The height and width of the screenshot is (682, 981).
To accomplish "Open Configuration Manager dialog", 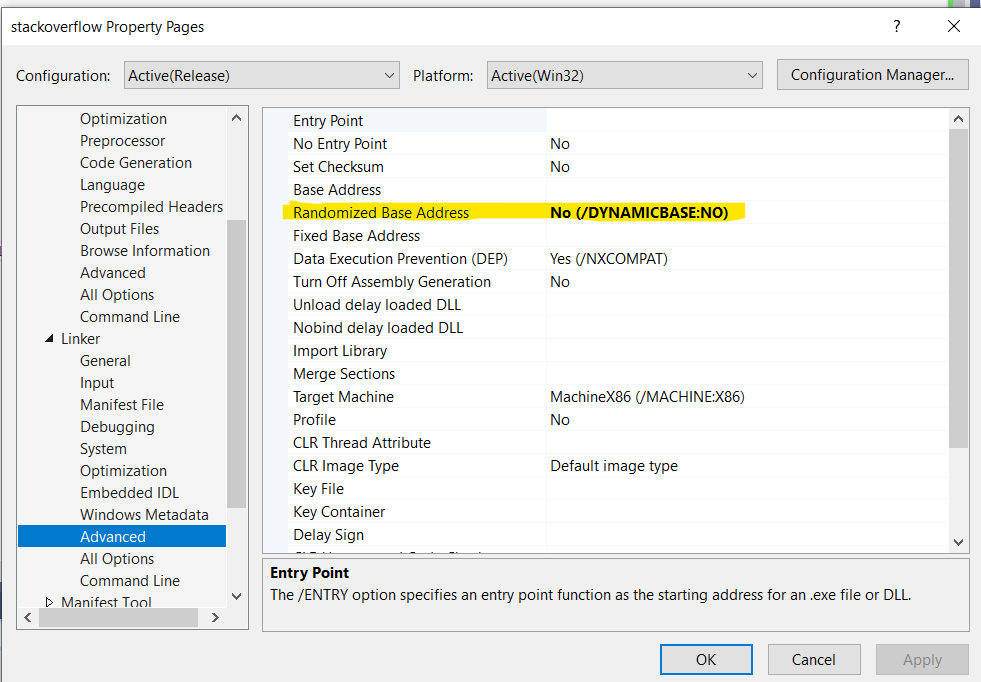I will pos(873,75).
